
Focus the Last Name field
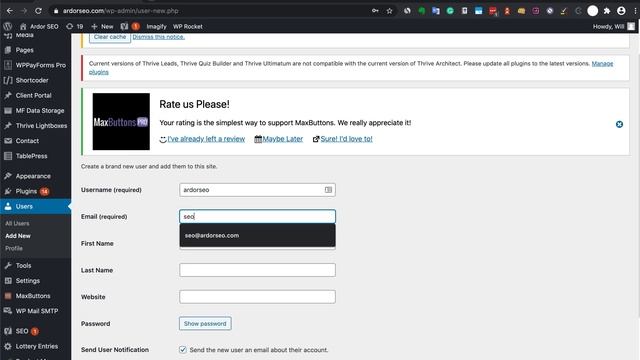tap(257, 270)
